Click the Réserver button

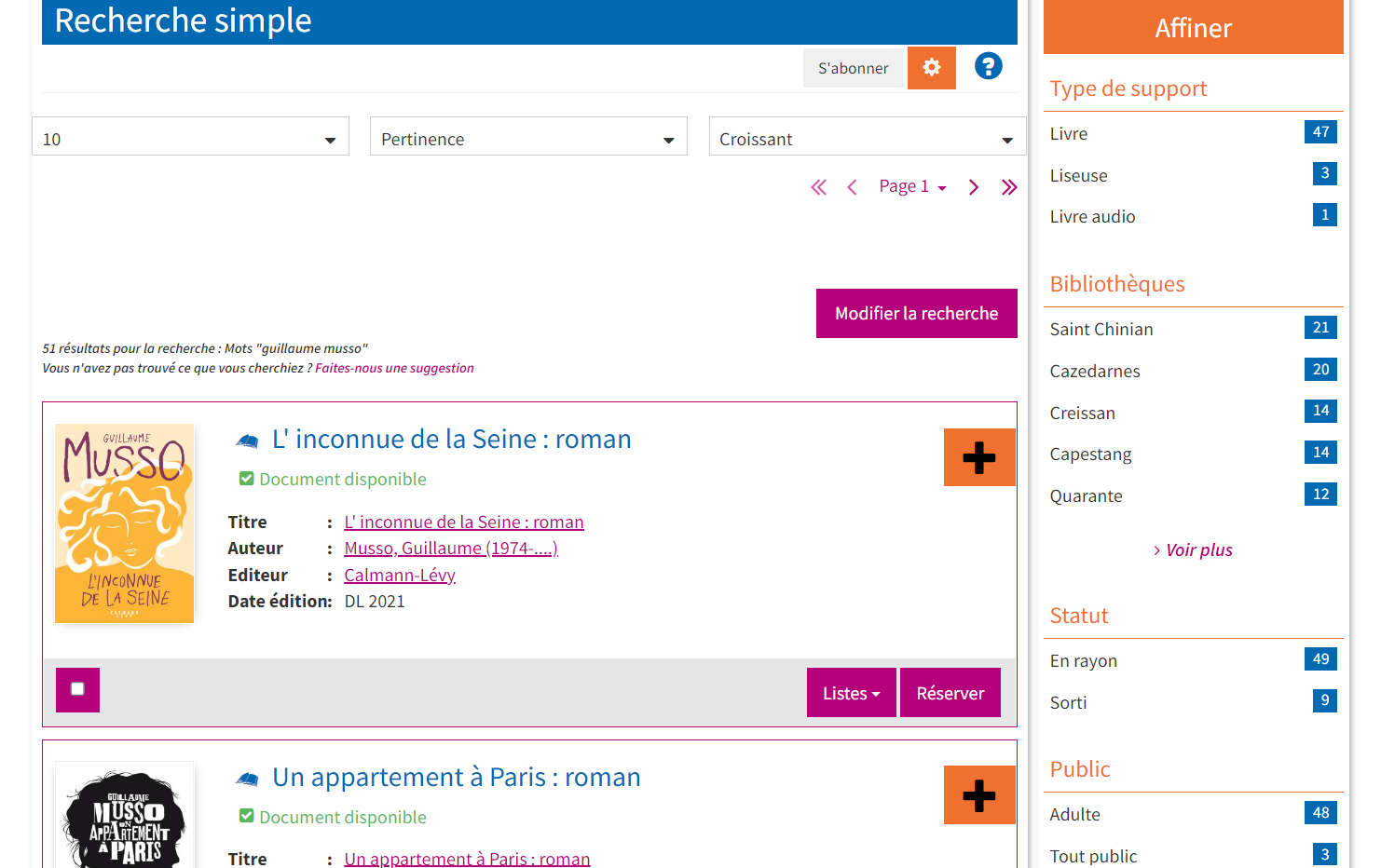pos(950,692)
